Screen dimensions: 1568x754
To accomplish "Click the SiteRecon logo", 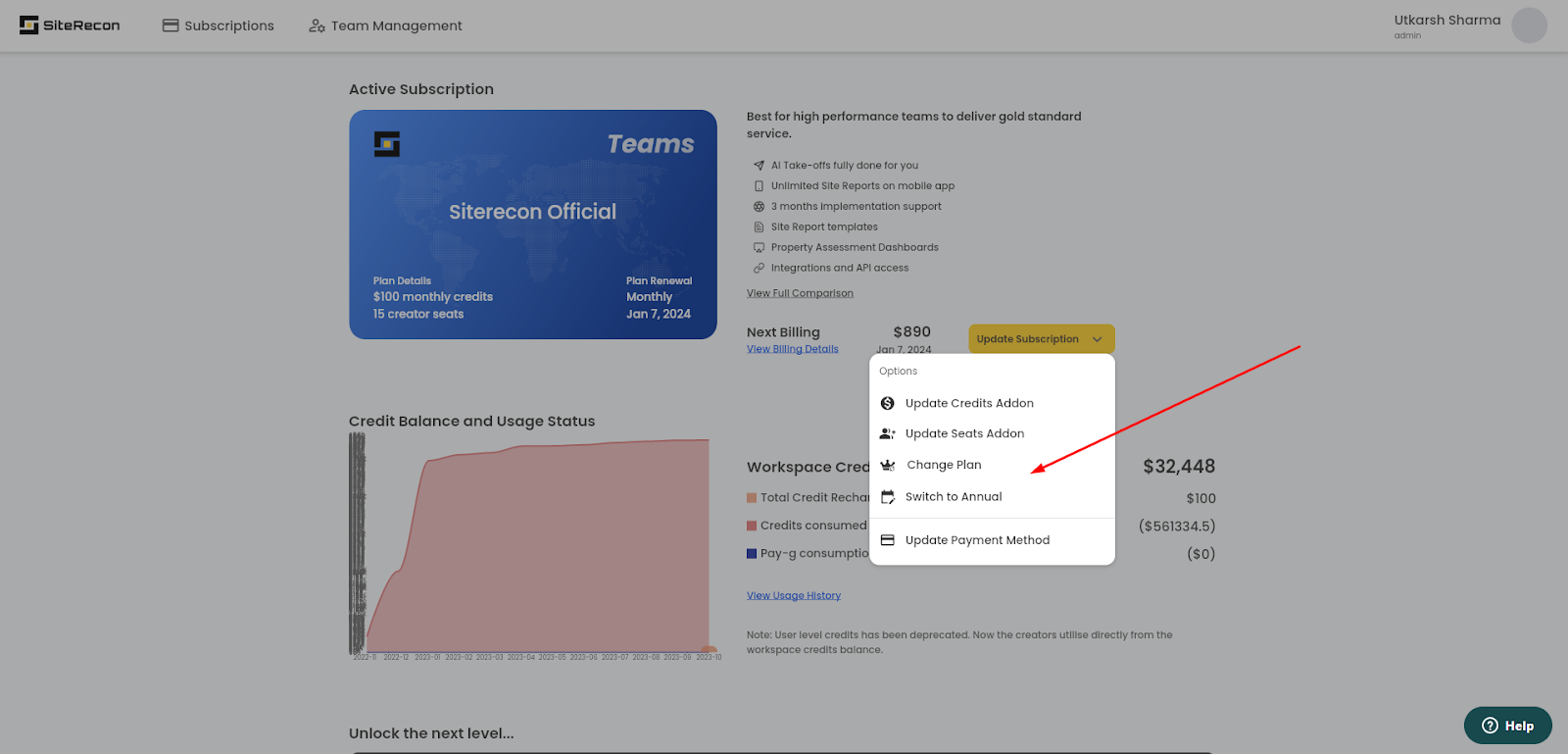I will pyautogui.click(x=70, y=25).
